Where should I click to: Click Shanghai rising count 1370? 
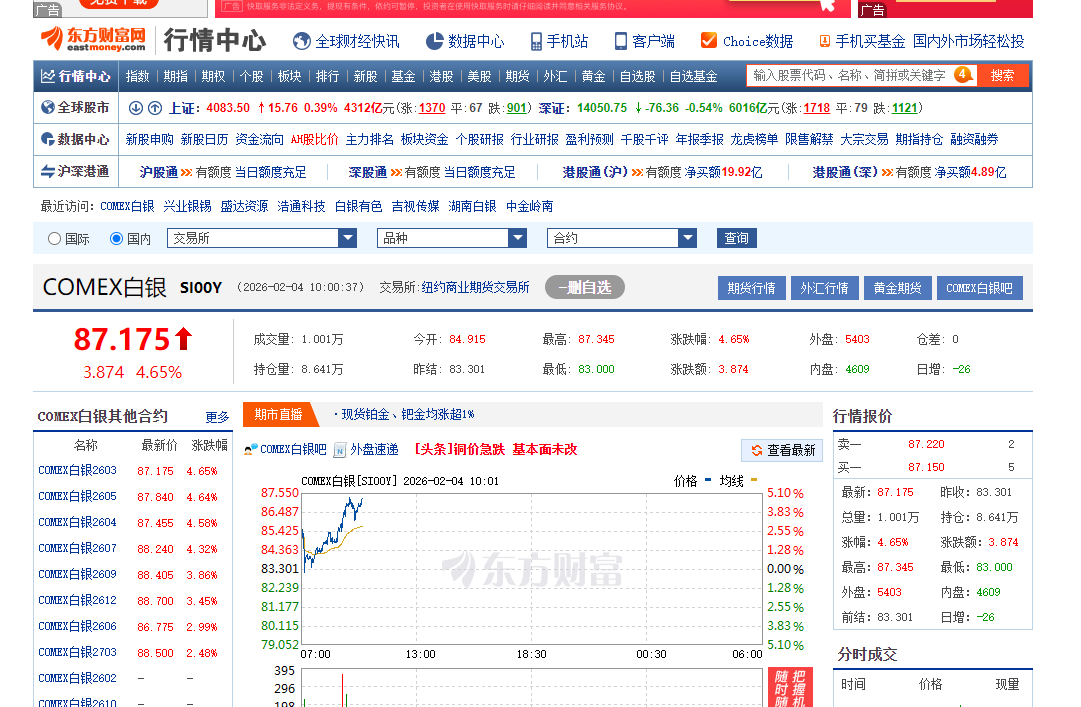(x=432, y=108)
